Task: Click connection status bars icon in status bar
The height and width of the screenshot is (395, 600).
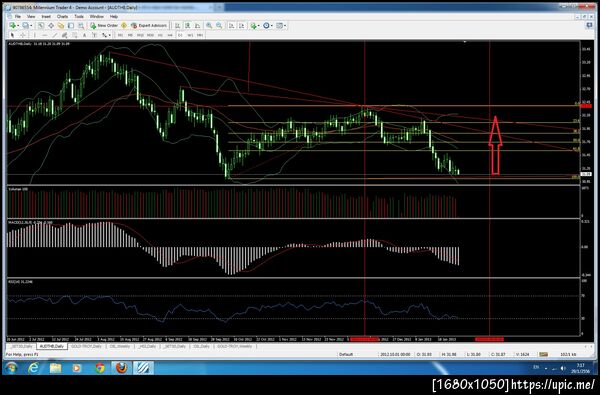Action: [544, 354]
